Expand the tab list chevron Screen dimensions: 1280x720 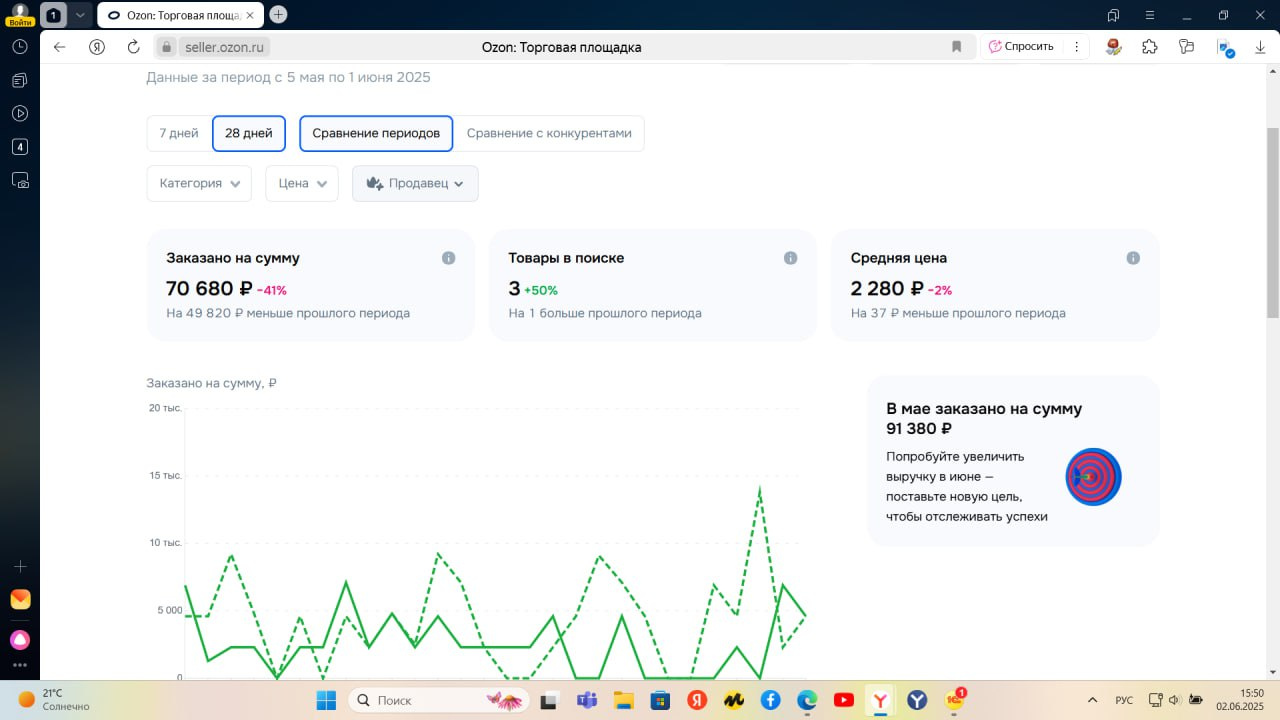[80, 15]
